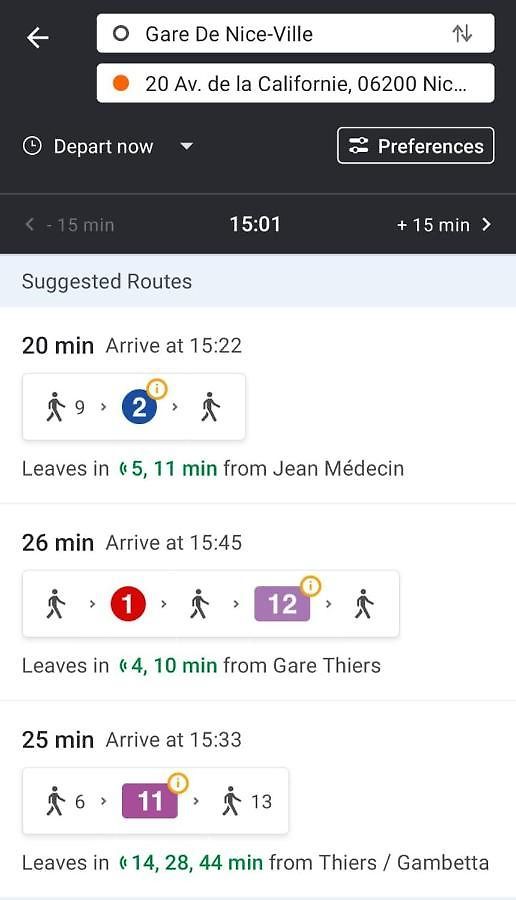
Task: Tap the clock icon beside Depart now
Action: pyautogui.click(x=32, y=146)
